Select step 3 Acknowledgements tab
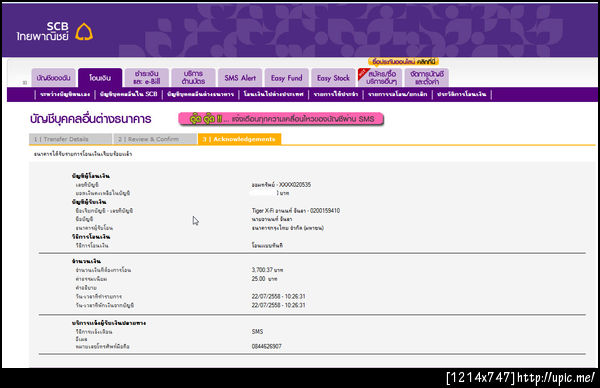The image size is (600, 388). pyautogui.click(x=240, y=139)
